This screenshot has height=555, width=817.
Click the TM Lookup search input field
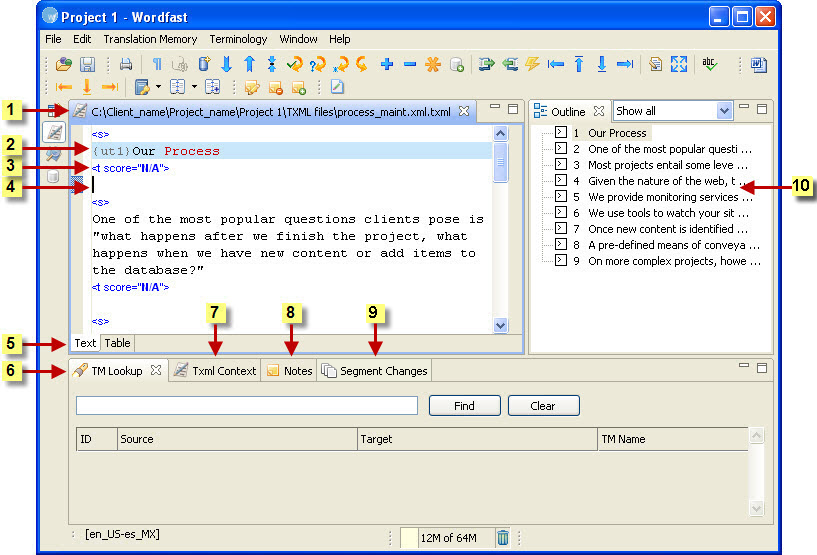point(246,405)
